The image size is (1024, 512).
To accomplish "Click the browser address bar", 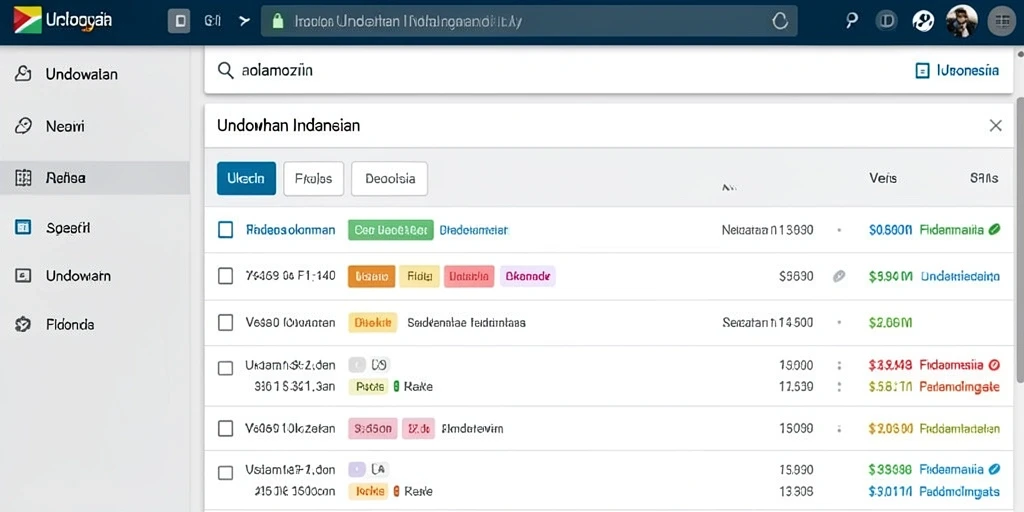I will coord(529,22).
